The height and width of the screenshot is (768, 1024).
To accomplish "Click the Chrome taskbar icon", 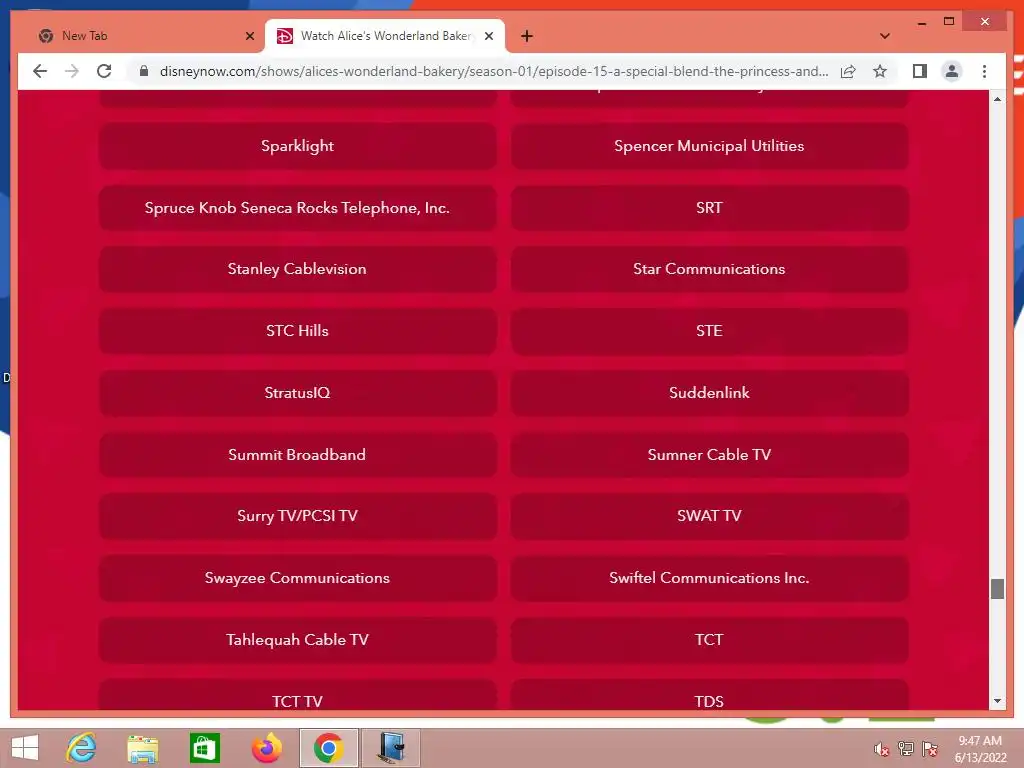I will 328,748.
